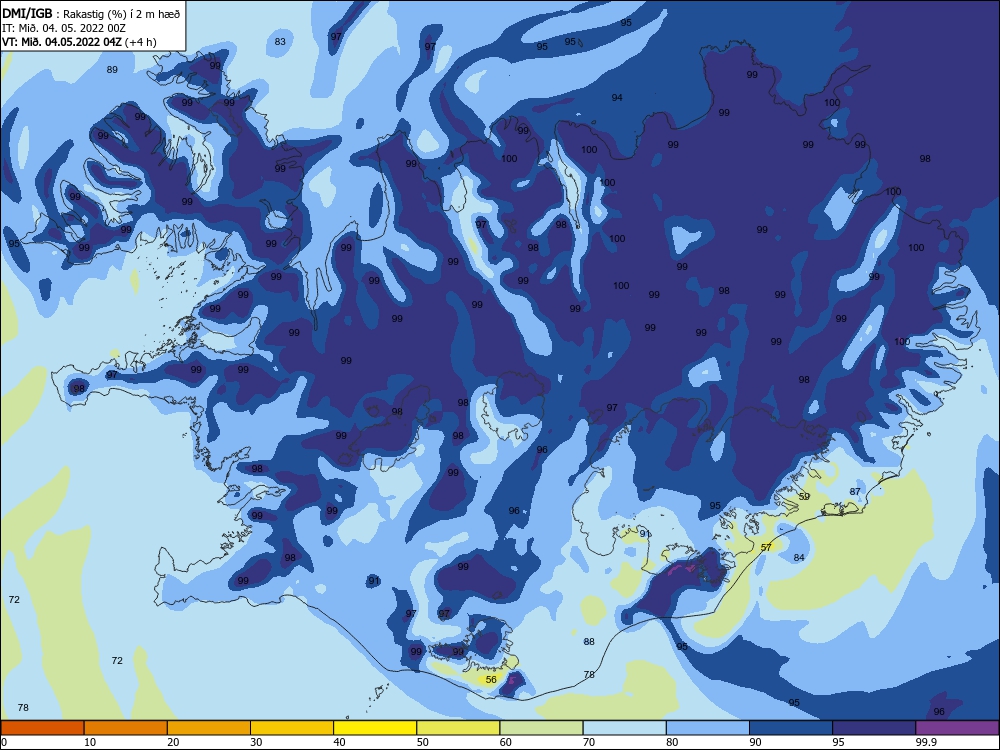Pick the light green 60–70 legend swatch
Screen dimensions: 1000x750
tap(541, 728)
